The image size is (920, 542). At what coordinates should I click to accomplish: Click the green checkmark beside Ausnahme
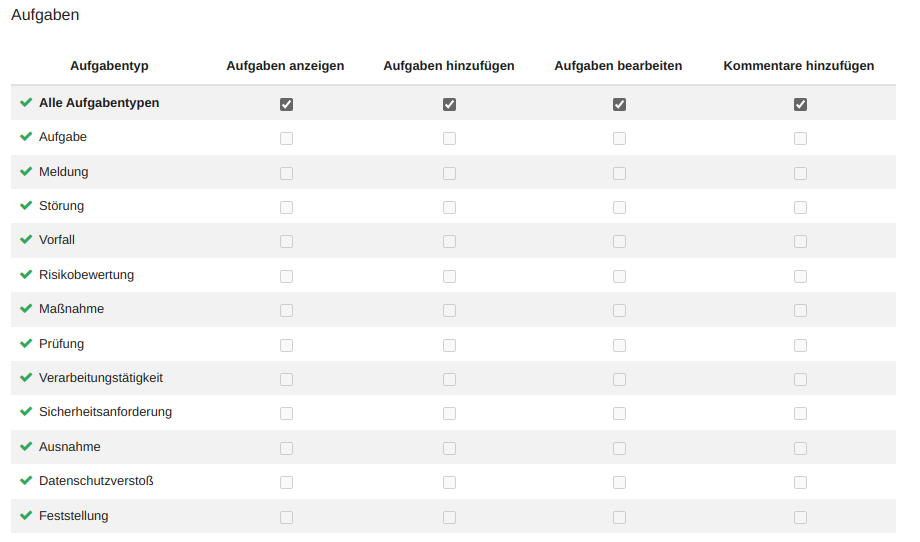pos(26,447)
